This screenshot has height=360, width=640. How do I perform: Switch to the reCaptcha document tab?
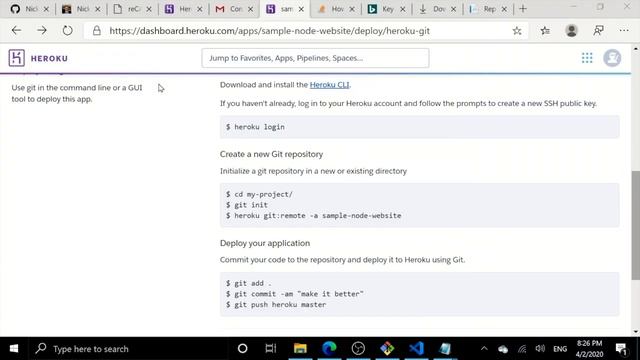132,9
